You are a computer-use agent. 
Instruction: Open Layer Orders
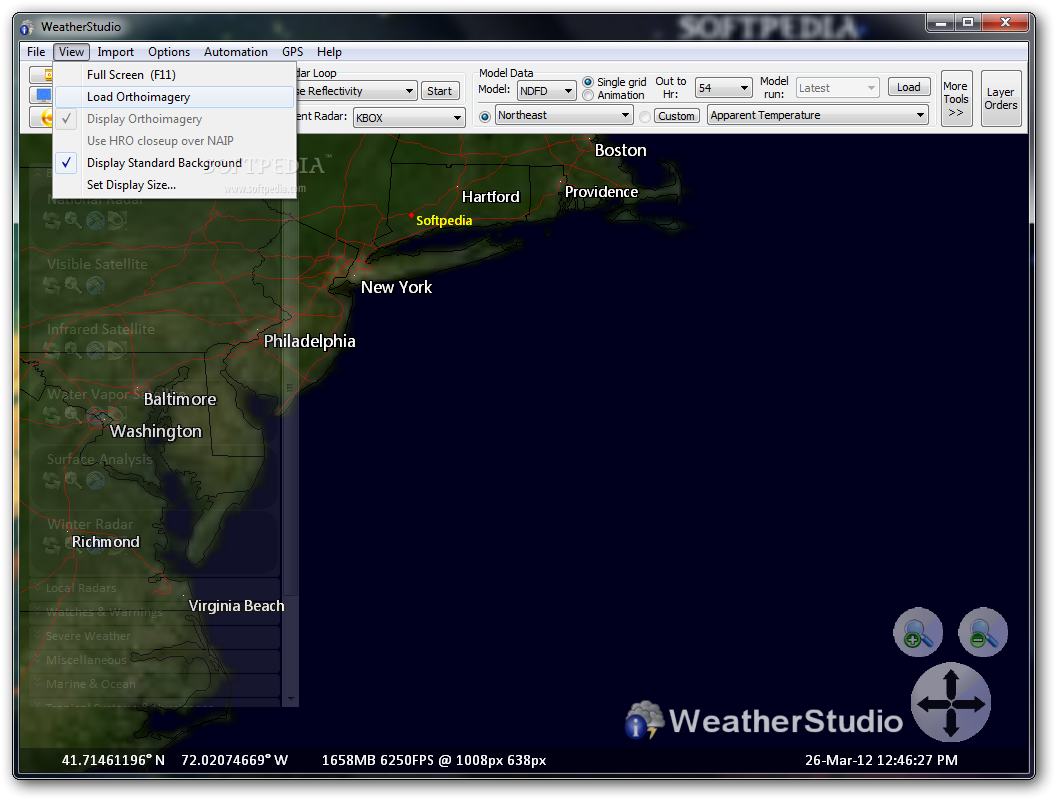tap(1001, 98)
